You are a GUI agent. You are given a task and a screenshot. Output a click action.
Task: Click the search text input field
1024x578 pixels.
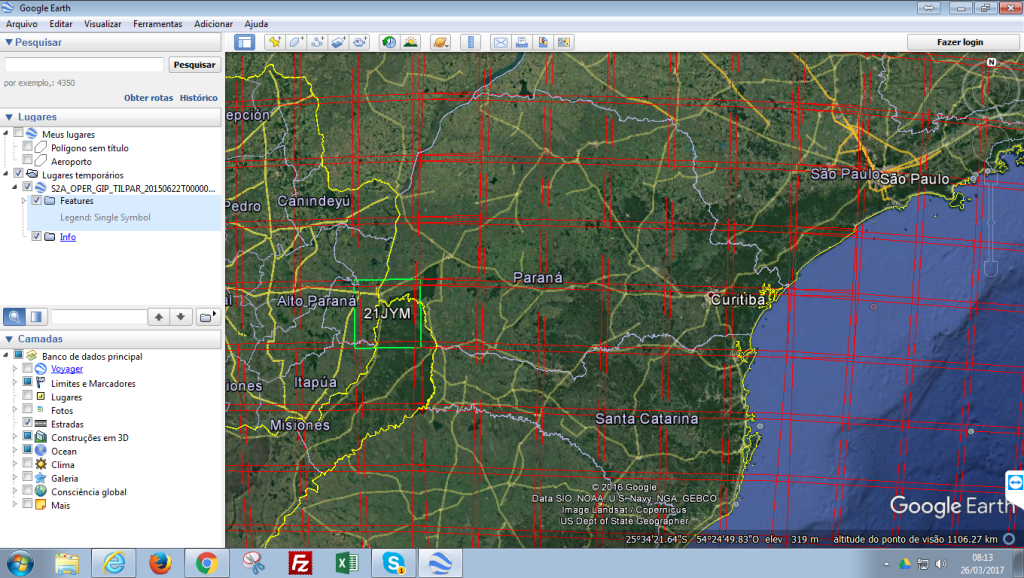[84, 64]
